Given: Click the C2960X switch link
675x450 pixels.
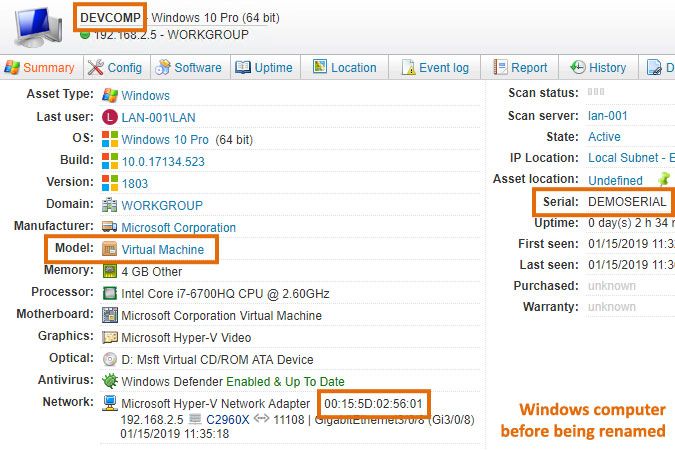Looking at the screenshot, I should tap(228, 419).
